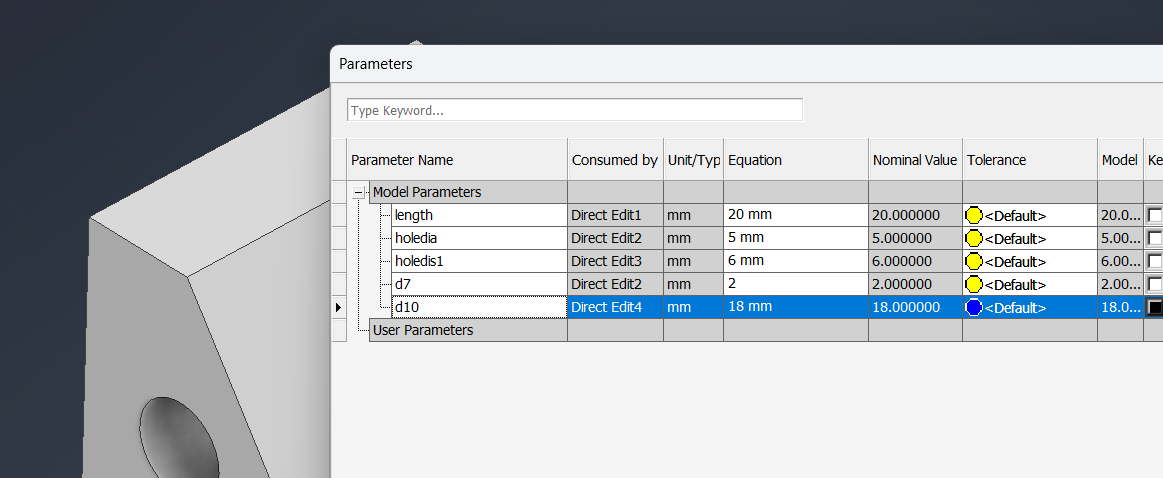Edit the 18 mm equation cell
Screen dimensions: 1163x478
[796, 307]
